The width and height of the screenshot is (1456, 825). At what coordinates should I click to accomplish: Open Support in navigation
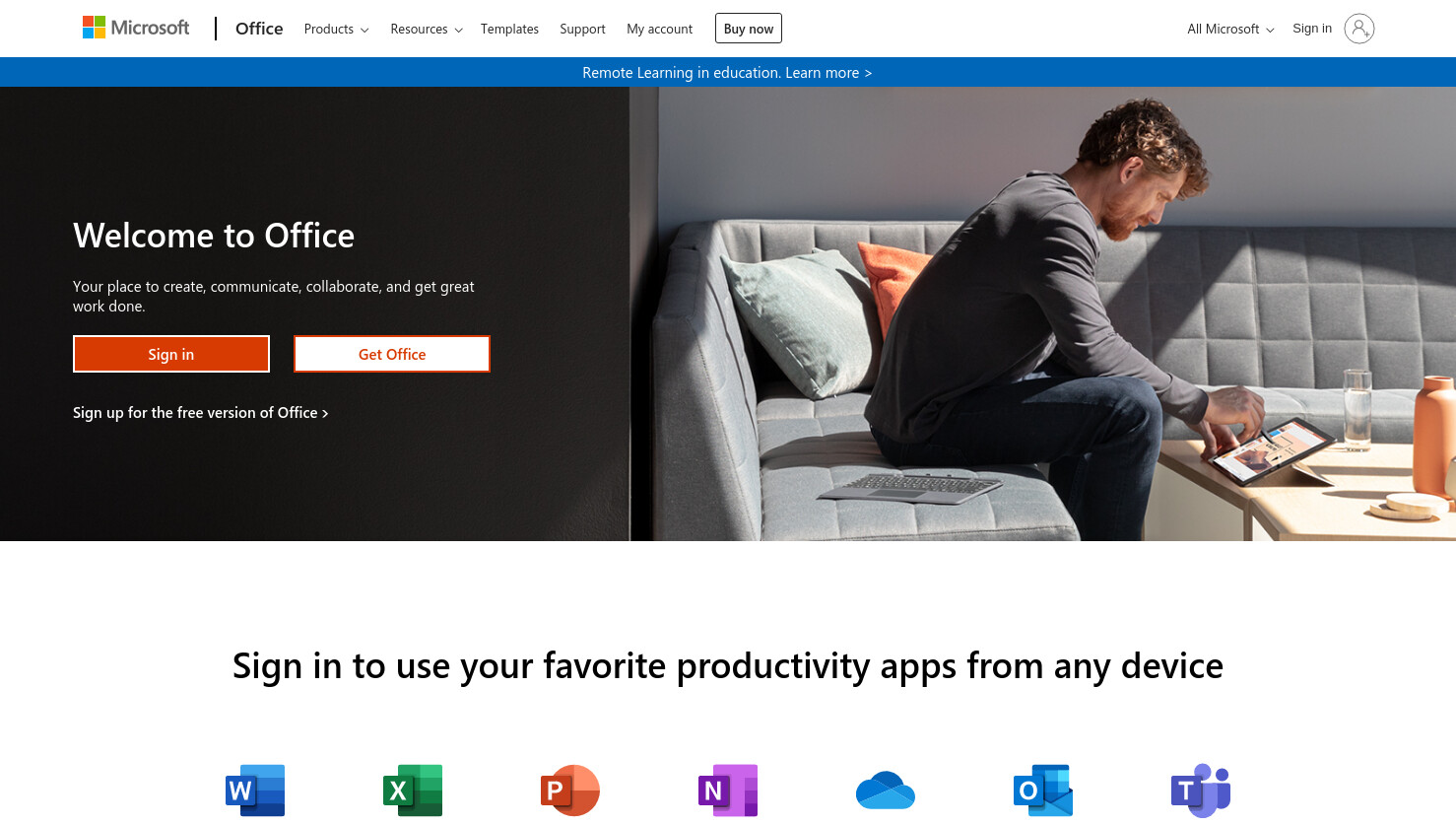click(582, 29)
